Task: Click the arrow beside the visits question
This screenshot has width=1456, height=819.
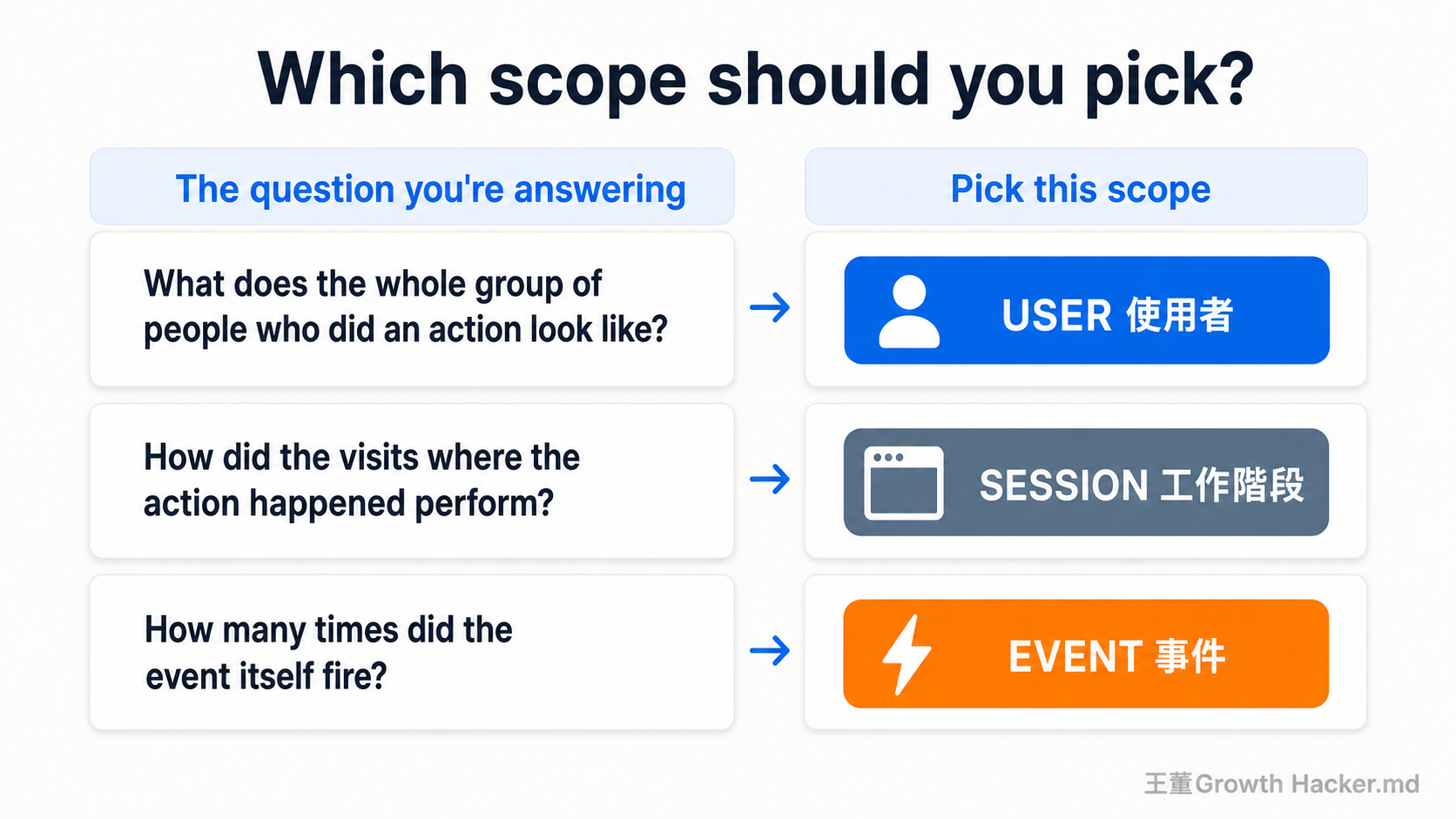Action: (x=770, y=479)
